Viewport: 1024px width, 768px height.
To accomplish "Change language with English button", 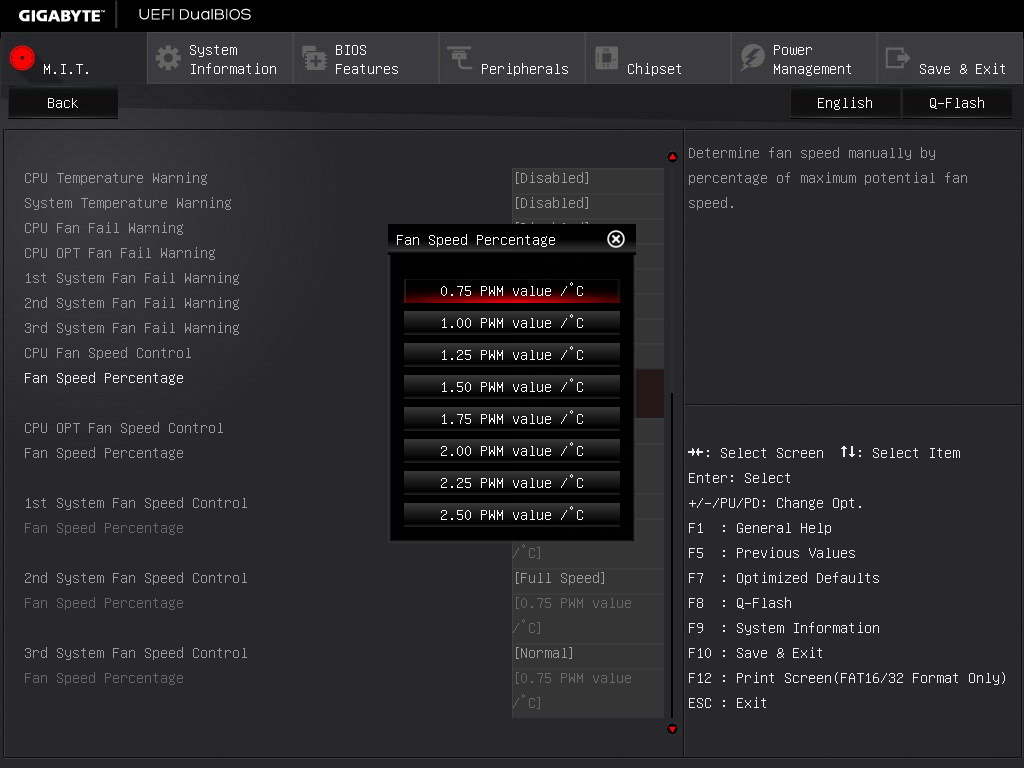I will [x=844, y=103].
